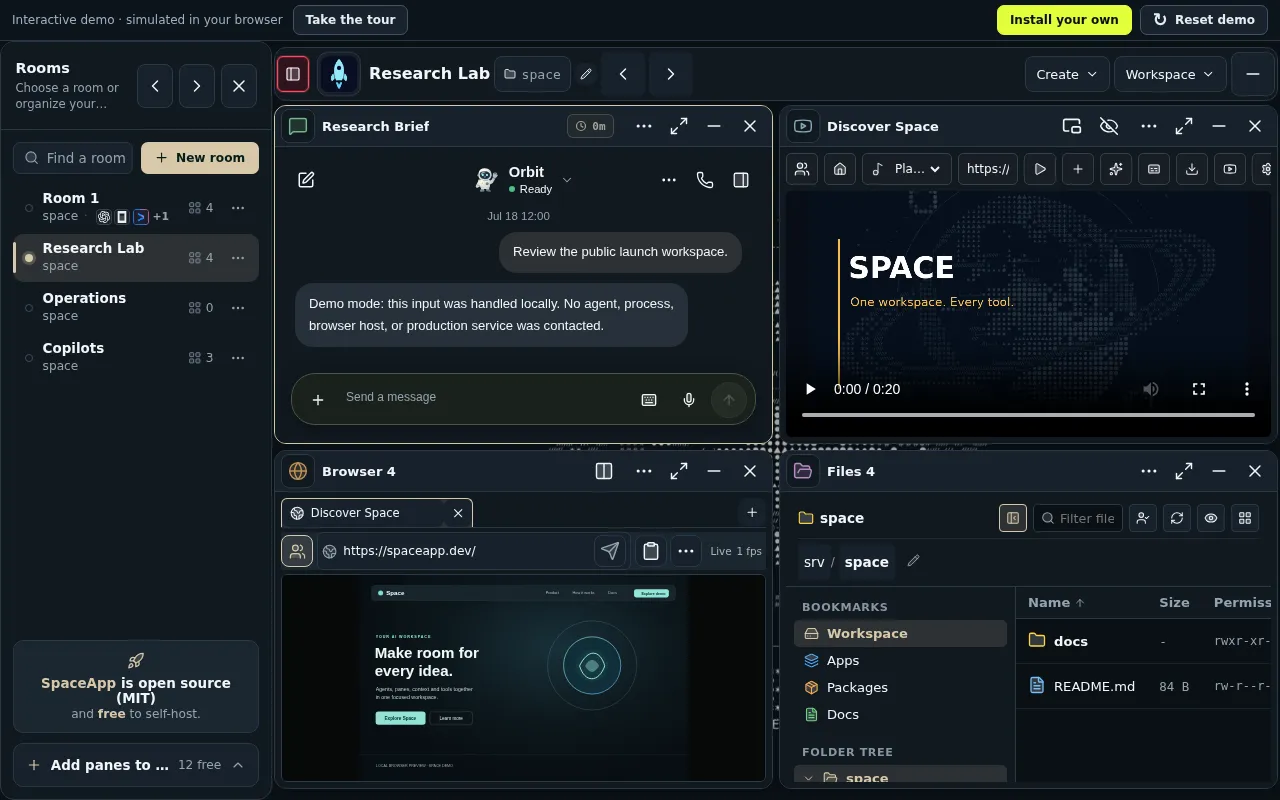
Task: Start a voice call with Orbit
Action: [705, 180]
